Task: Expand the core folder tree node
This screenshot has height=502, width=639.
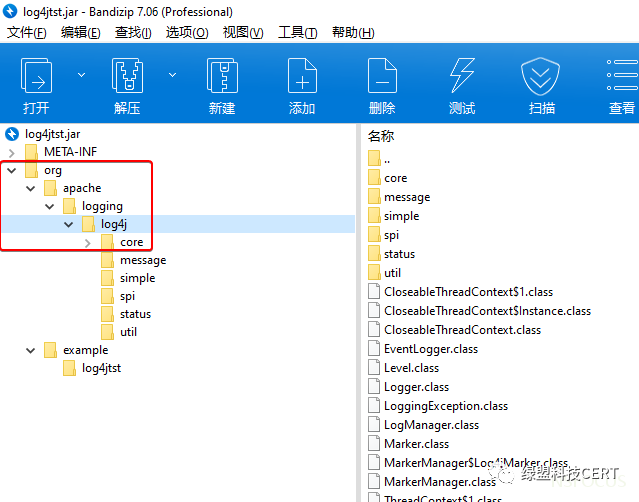Action: 87,242
